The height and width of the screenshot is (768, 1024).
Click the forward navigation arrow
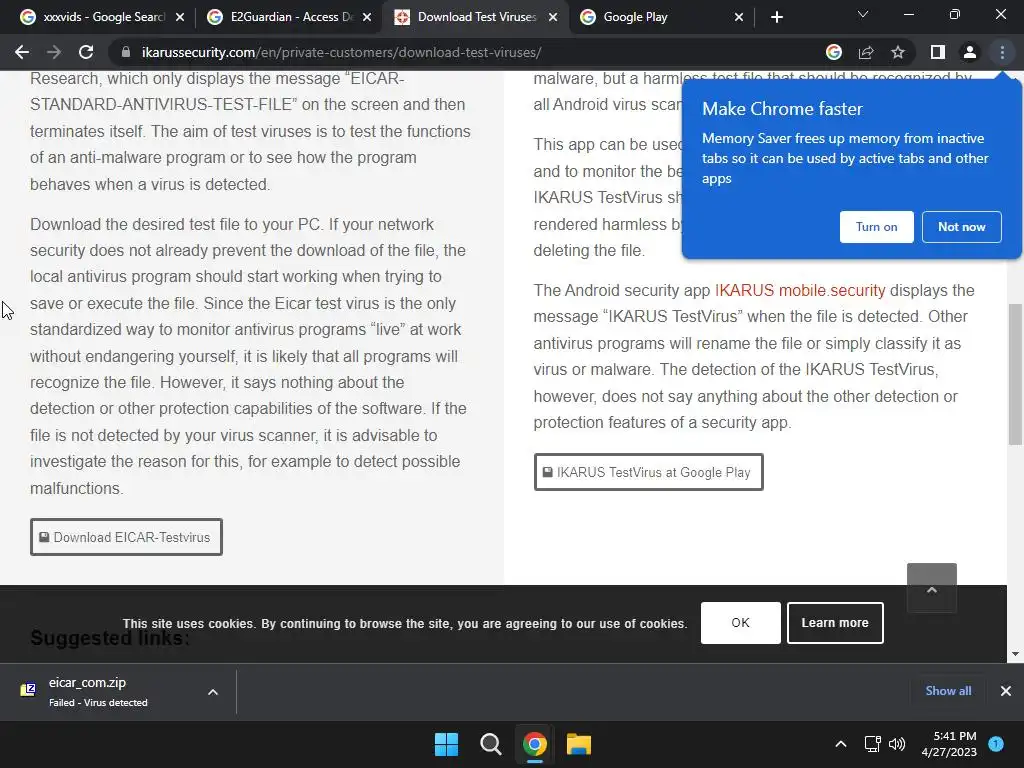click(x=54, y=52)
